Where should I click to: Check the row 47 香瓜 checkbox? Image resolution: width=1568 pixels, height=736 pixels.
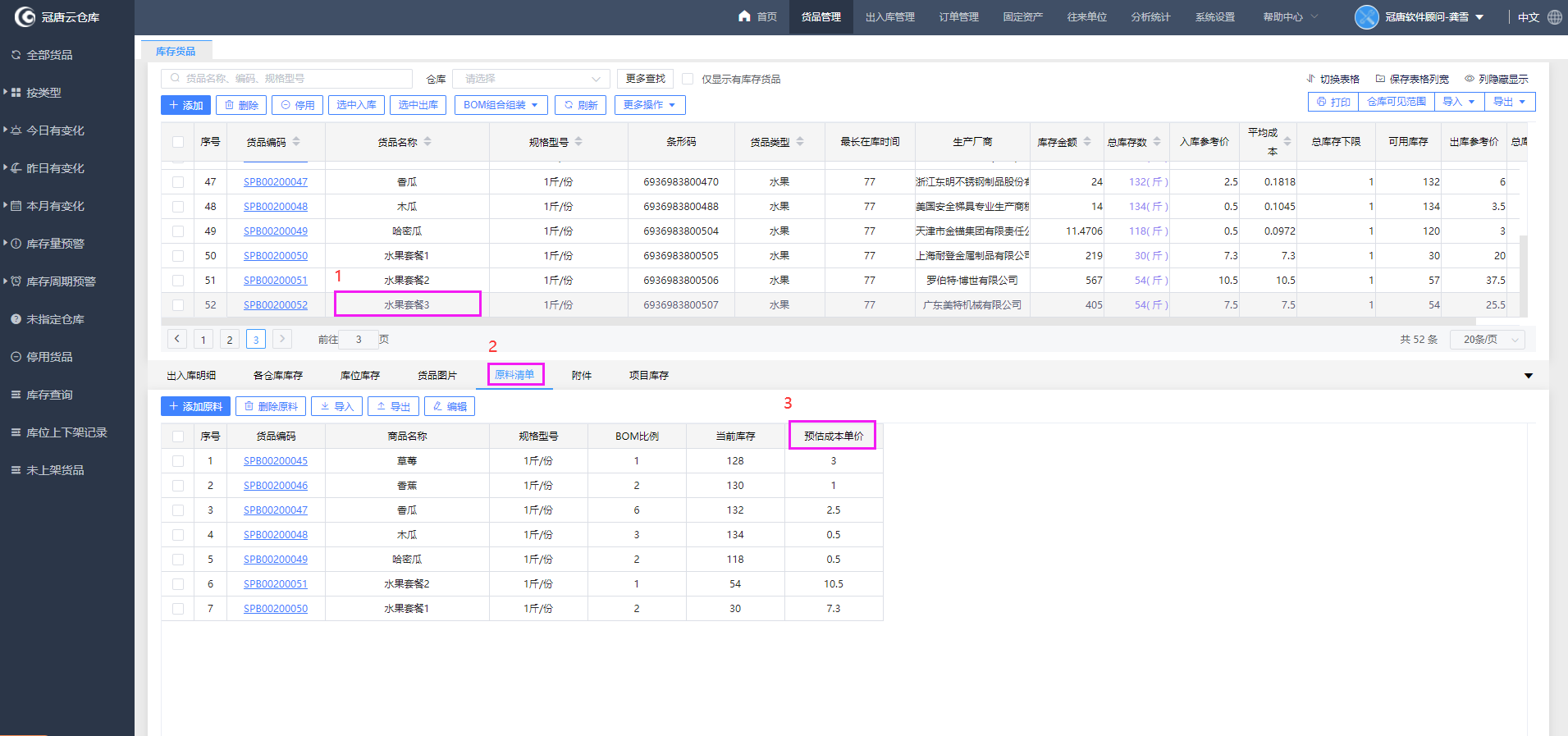[178, 182]
